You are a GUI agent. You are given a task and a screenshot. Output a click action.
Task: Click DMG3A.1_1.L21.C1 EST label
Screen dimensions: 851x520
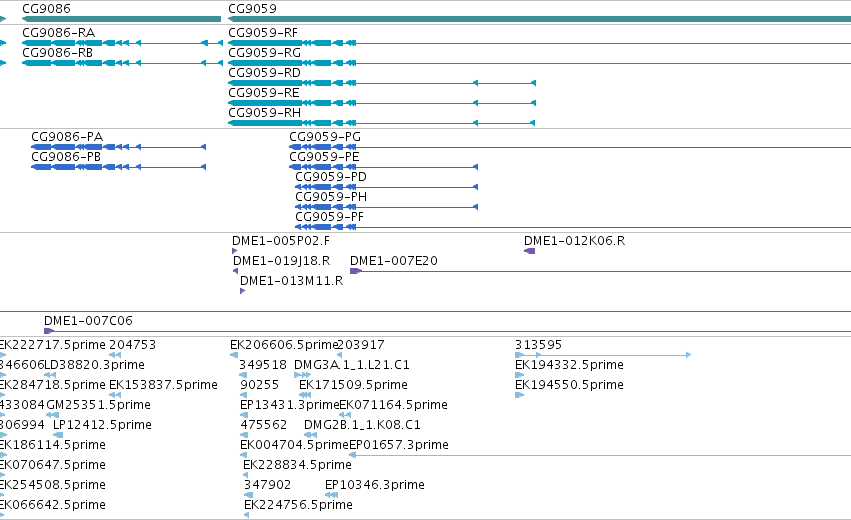352,365
